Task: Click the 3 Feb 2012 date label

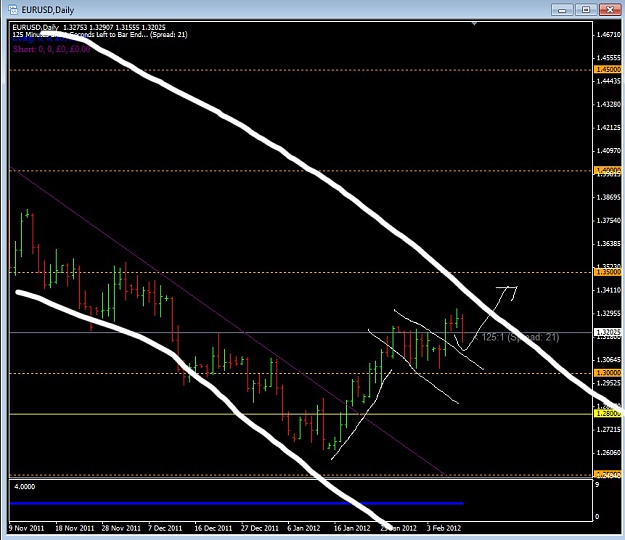Action: [444, 528]
